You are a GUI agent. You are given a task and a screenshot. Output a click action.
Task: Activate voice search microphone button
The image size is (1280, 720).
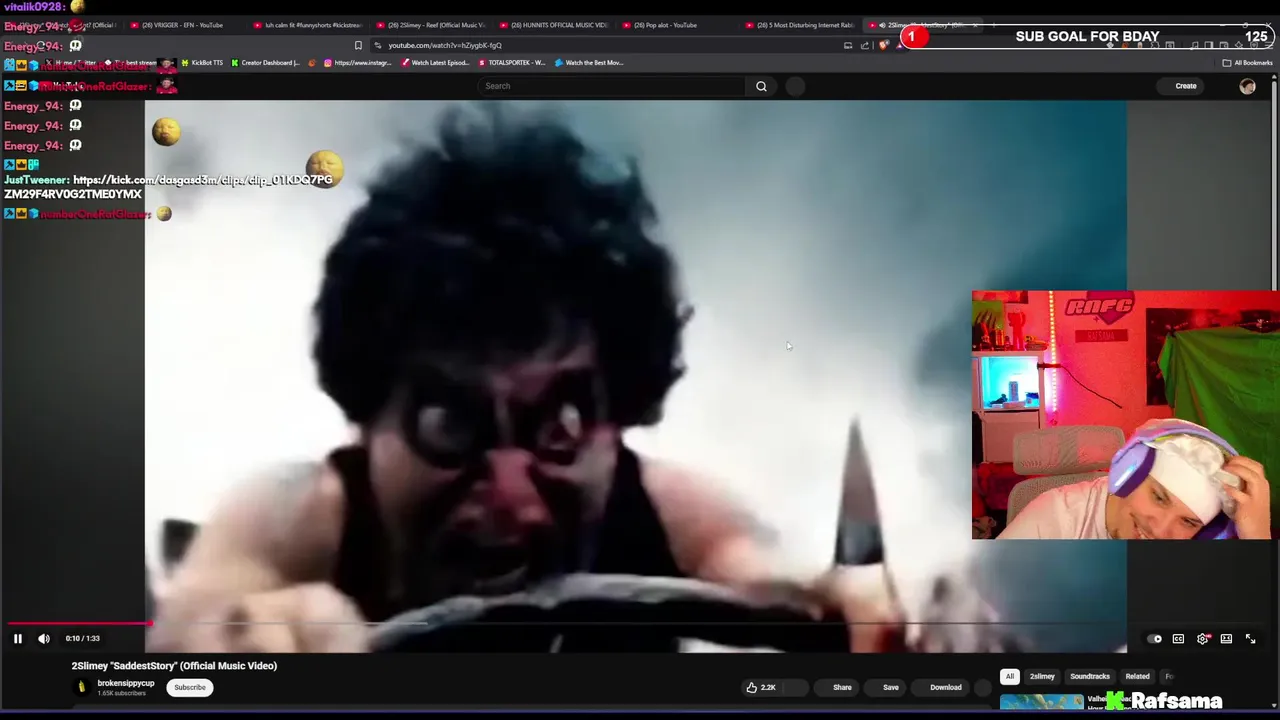tap(795, 86)
